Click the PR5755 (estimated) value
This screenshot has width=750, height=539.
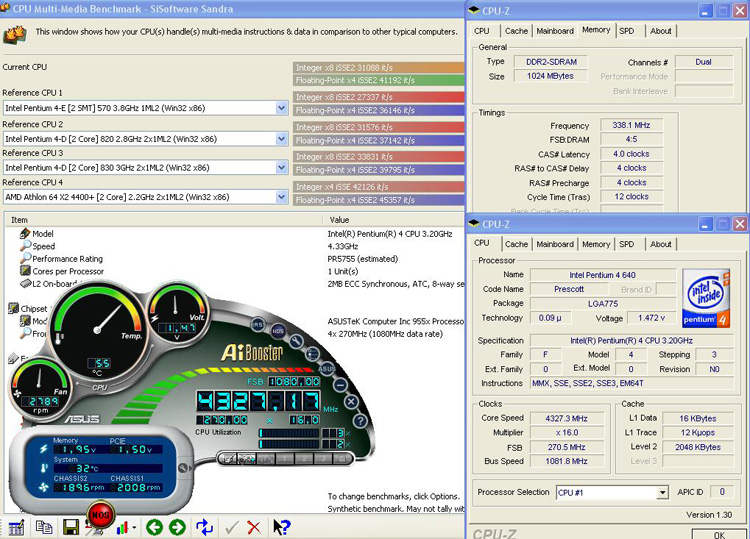click(363, 259)
